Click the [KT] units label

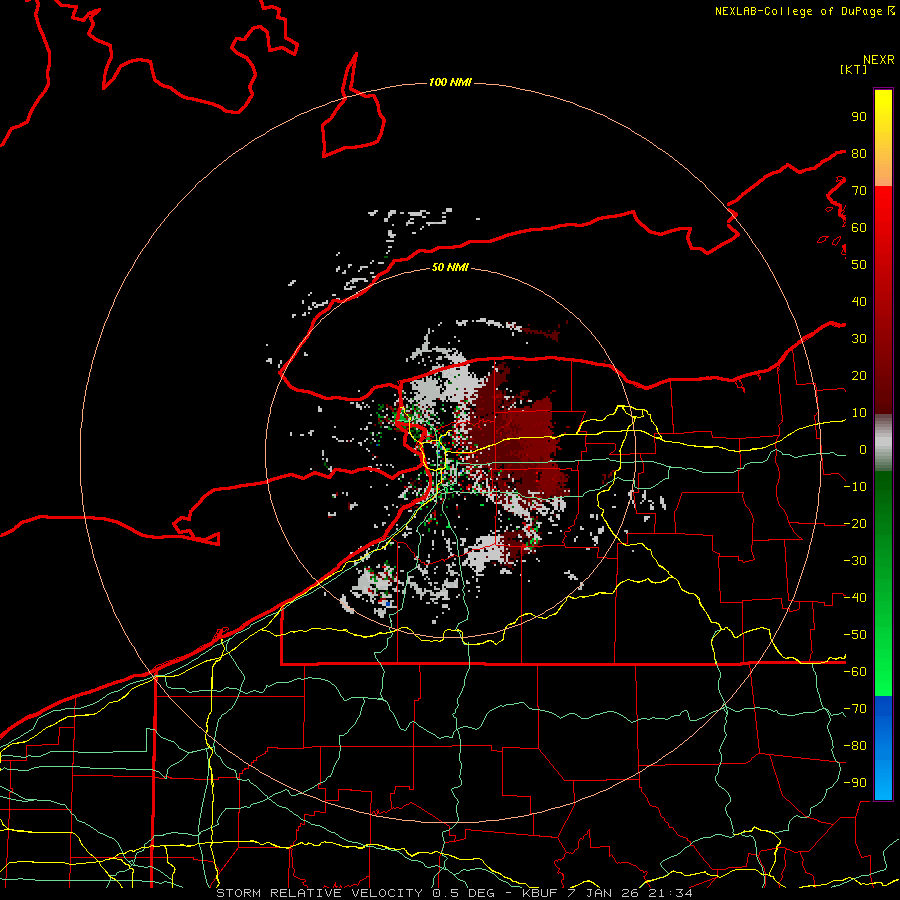pyautogui.click(x=853, y=69)
